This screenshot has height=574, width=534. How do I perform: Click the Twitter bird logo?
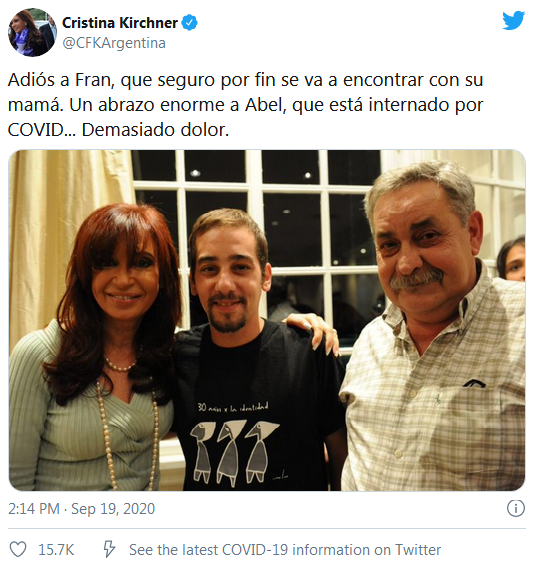pos(514,20)
